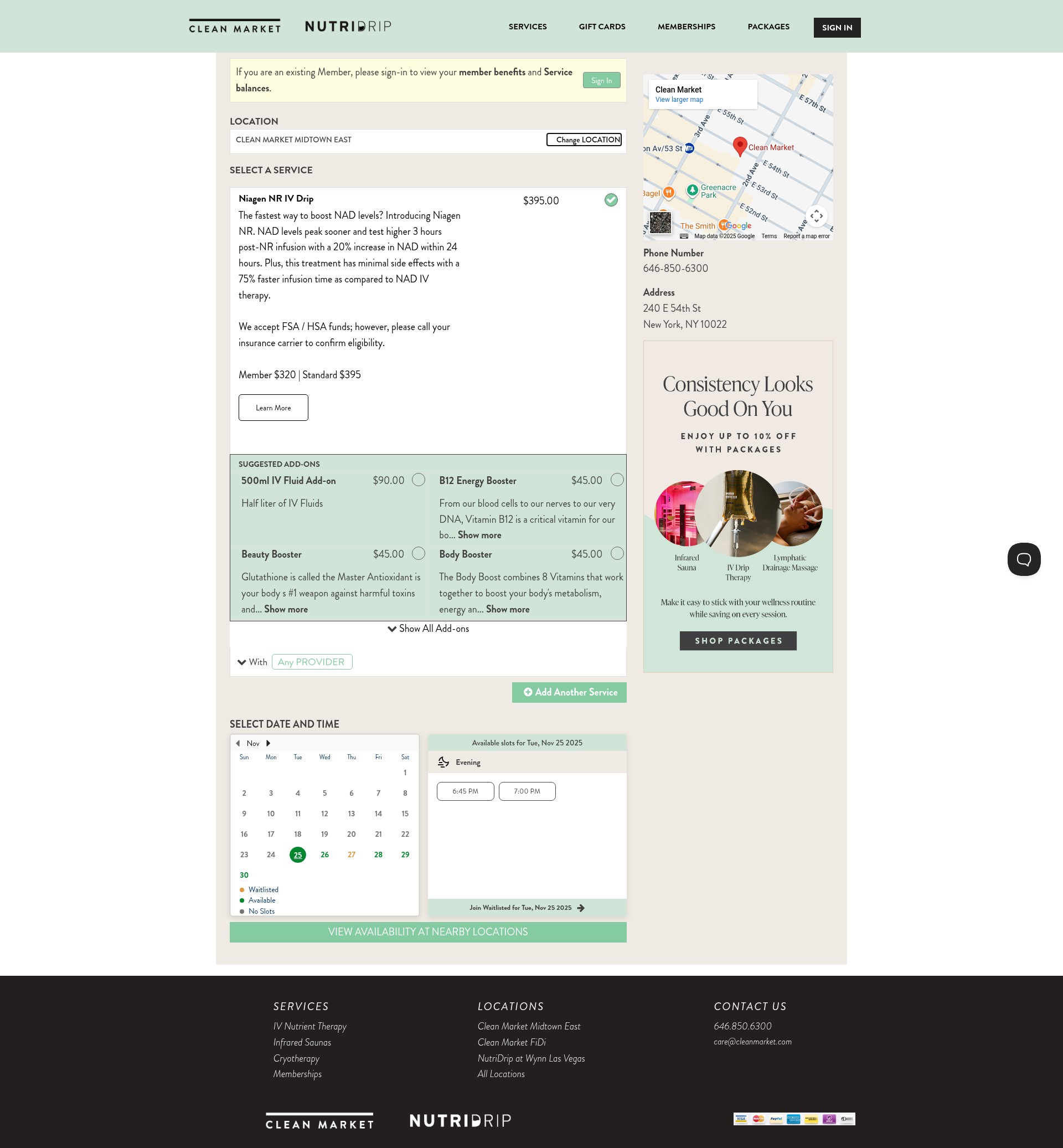Select the 500ml IV Fluid Add-on radio

point(419,480)
